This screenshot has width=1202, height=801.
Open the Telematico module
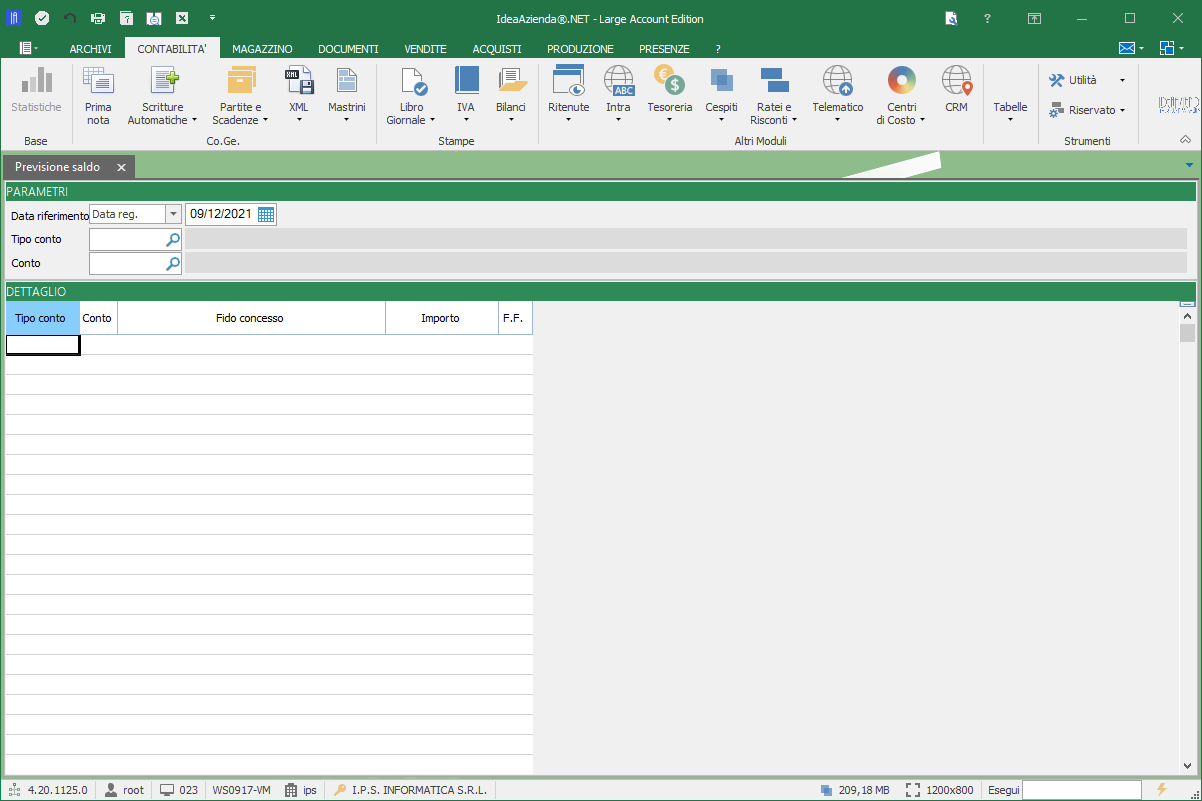click(837, 95)
